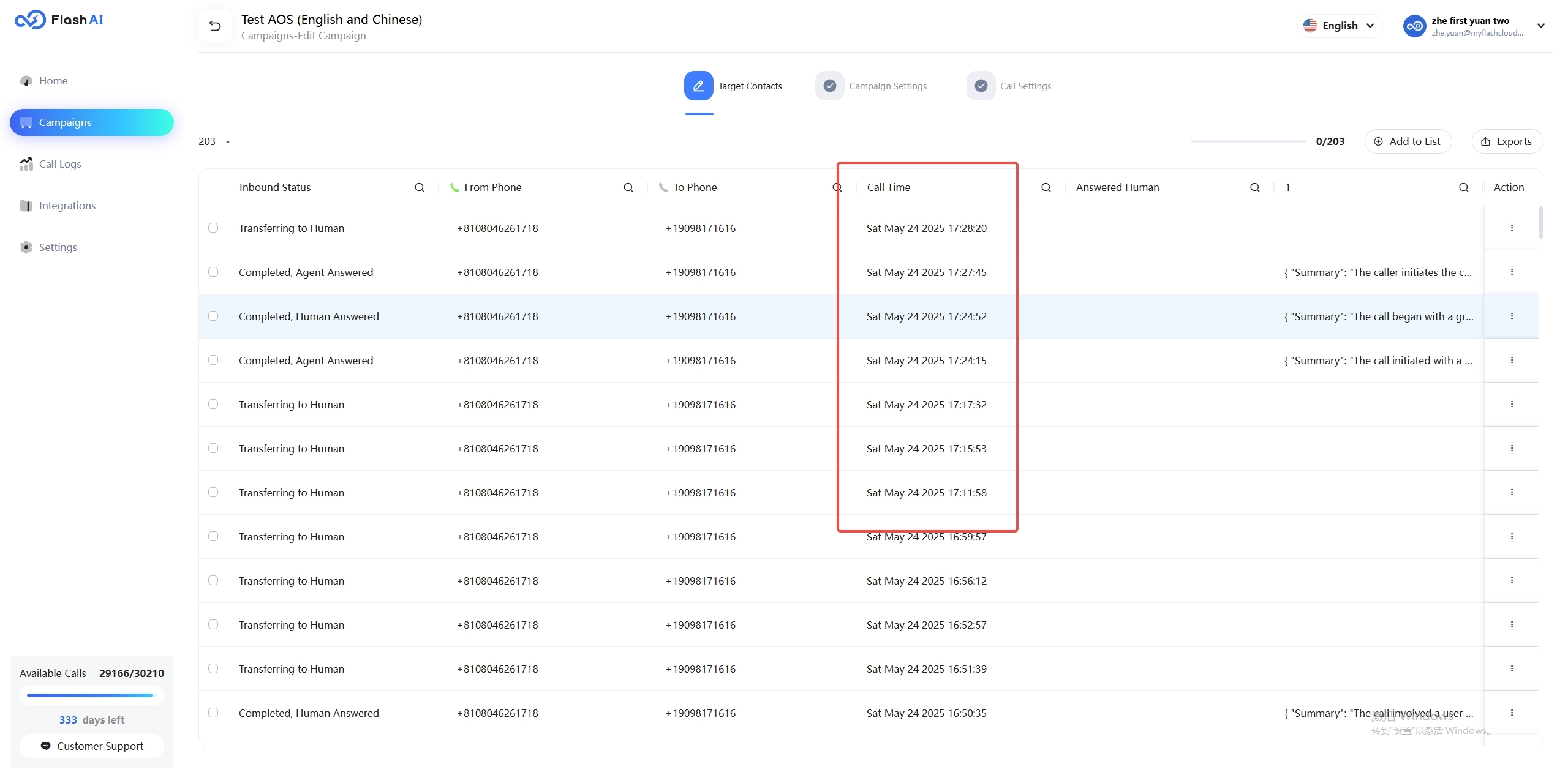The width and height of the screenshot is (1568, 778).
Task: Click "Completed, Human Answered" in 17:24:52 row
Action: point(309,316)
